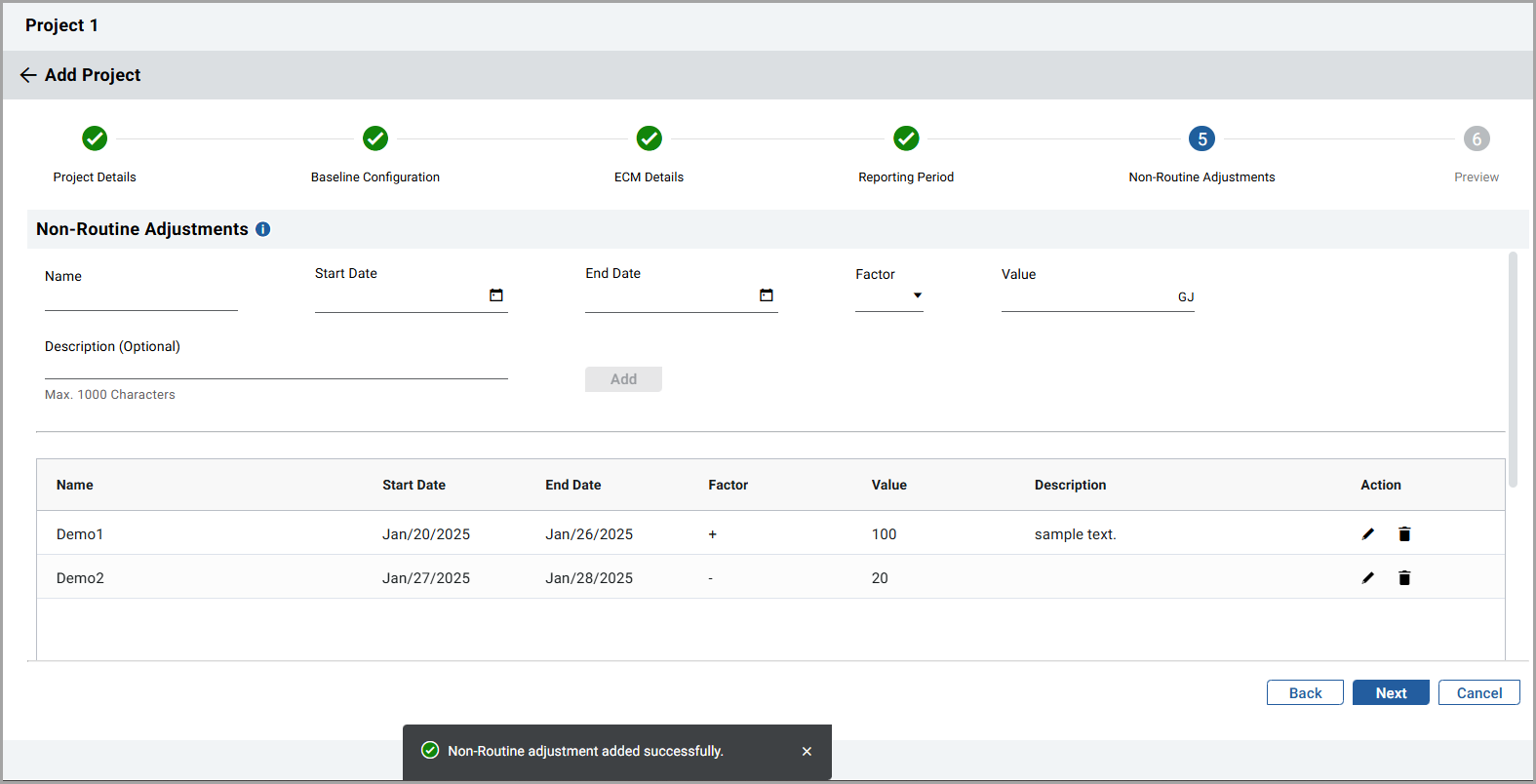Return to the Reporting Period step
The height and width of the screenshot is (784, 1536).
(x=906, y=139)
